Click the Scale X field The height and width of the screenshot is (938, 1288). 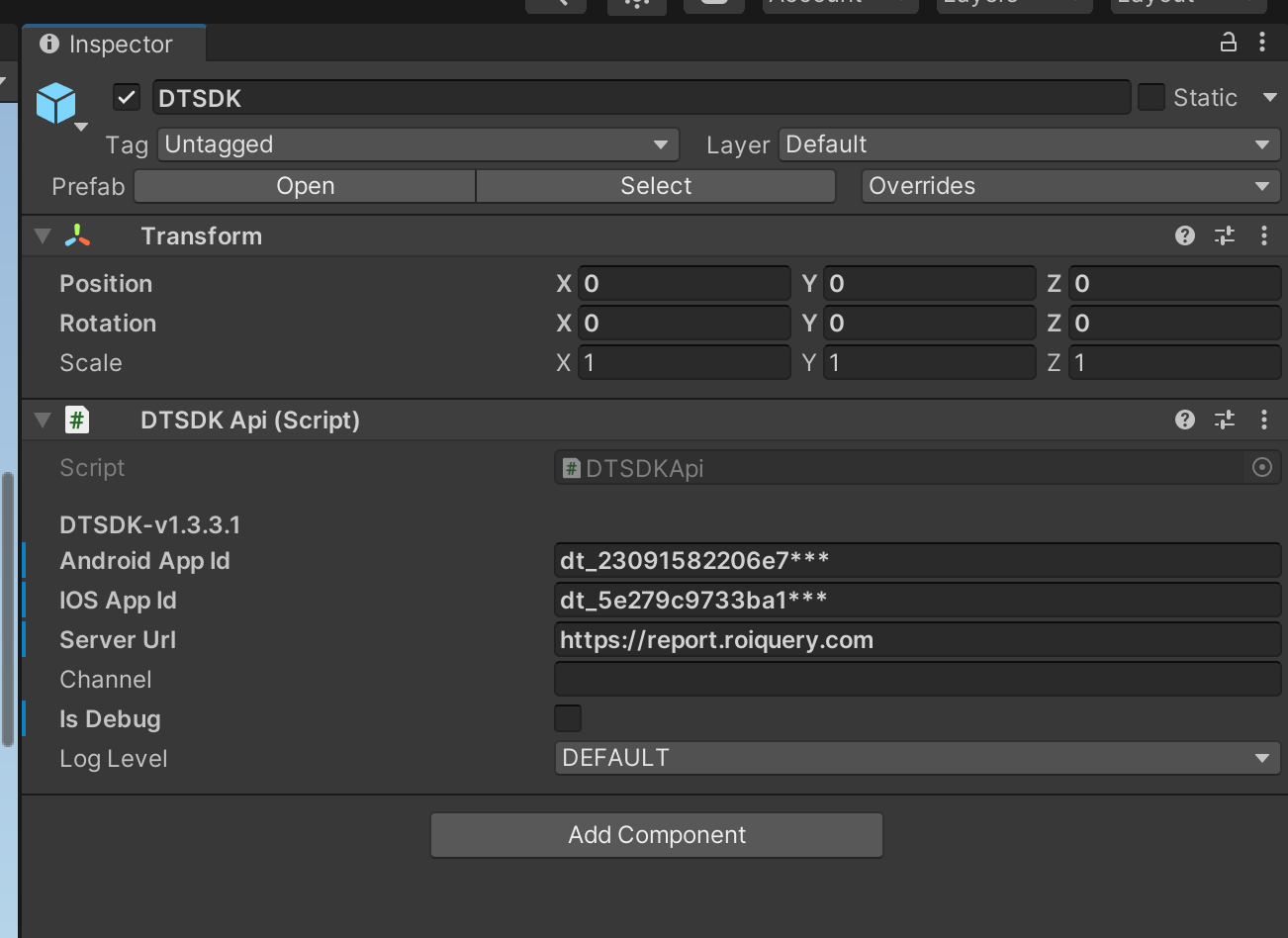(685, 363)
